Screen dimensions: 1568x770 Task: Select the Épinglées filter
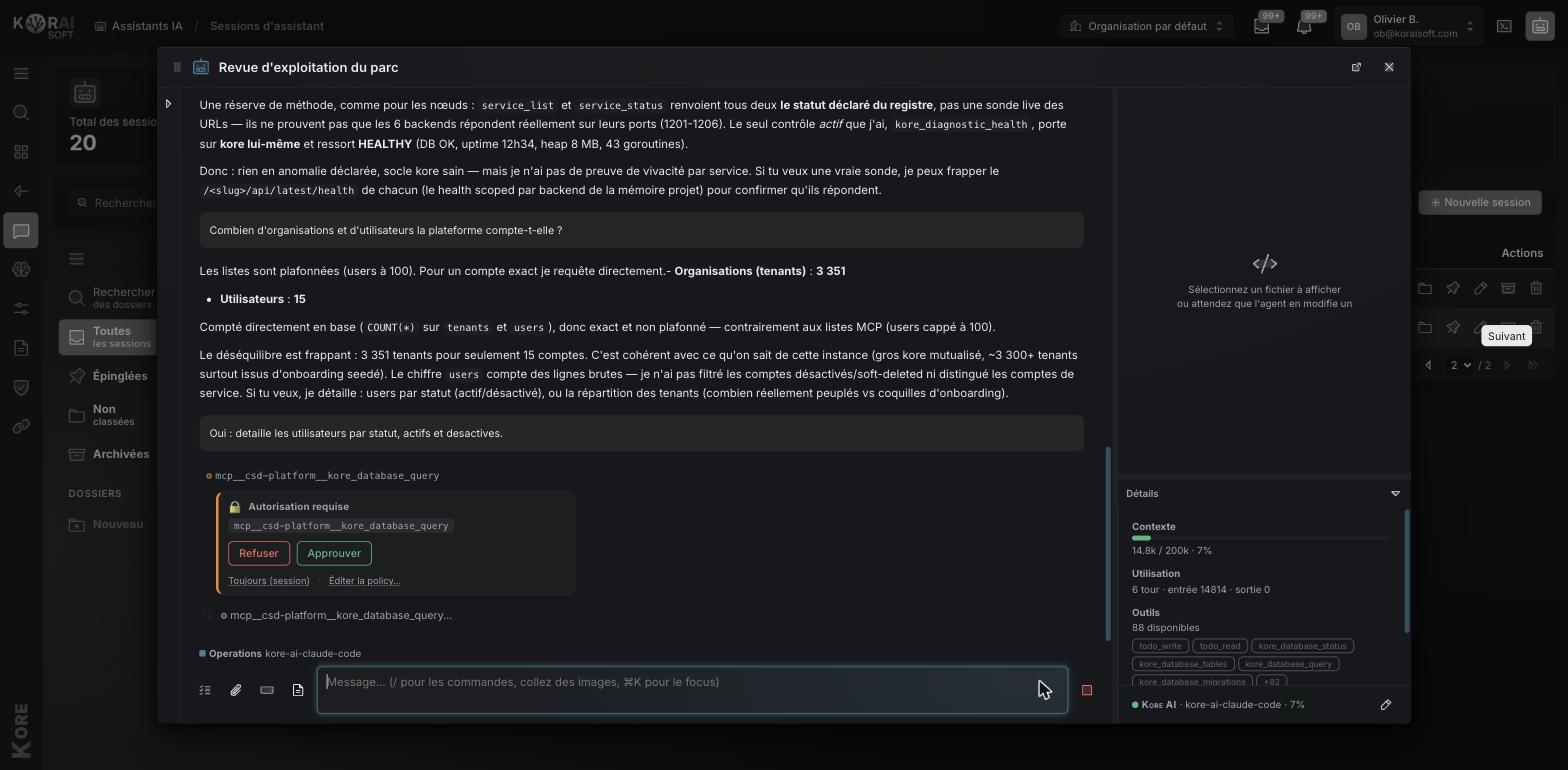pyautogui.click(x=108, y=376)
